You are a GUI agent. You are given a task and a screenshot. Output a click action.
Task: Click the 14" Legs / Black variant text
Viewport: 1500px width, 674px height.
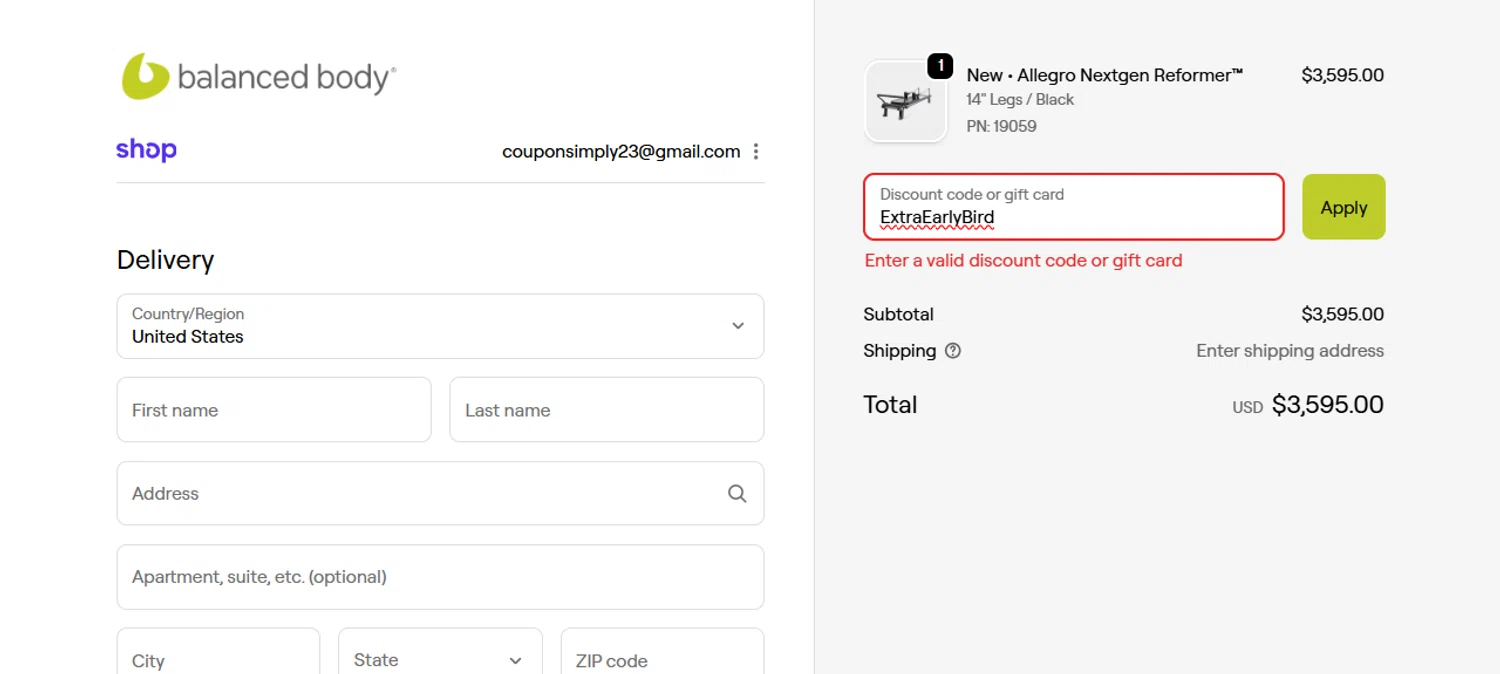pyautogui.click(x=1020, y=99)
